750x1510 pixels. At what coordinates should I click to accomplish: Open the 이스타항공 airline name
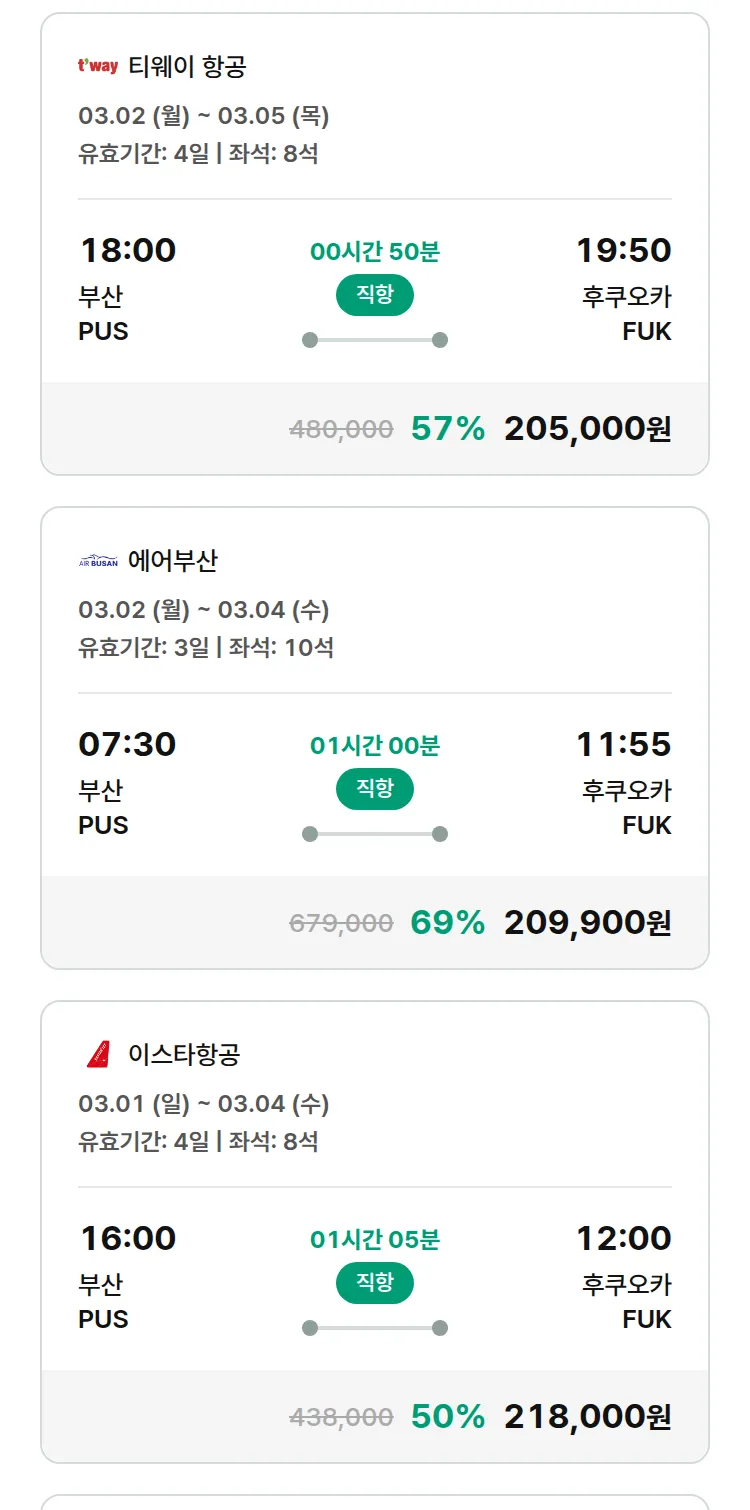184,1054
